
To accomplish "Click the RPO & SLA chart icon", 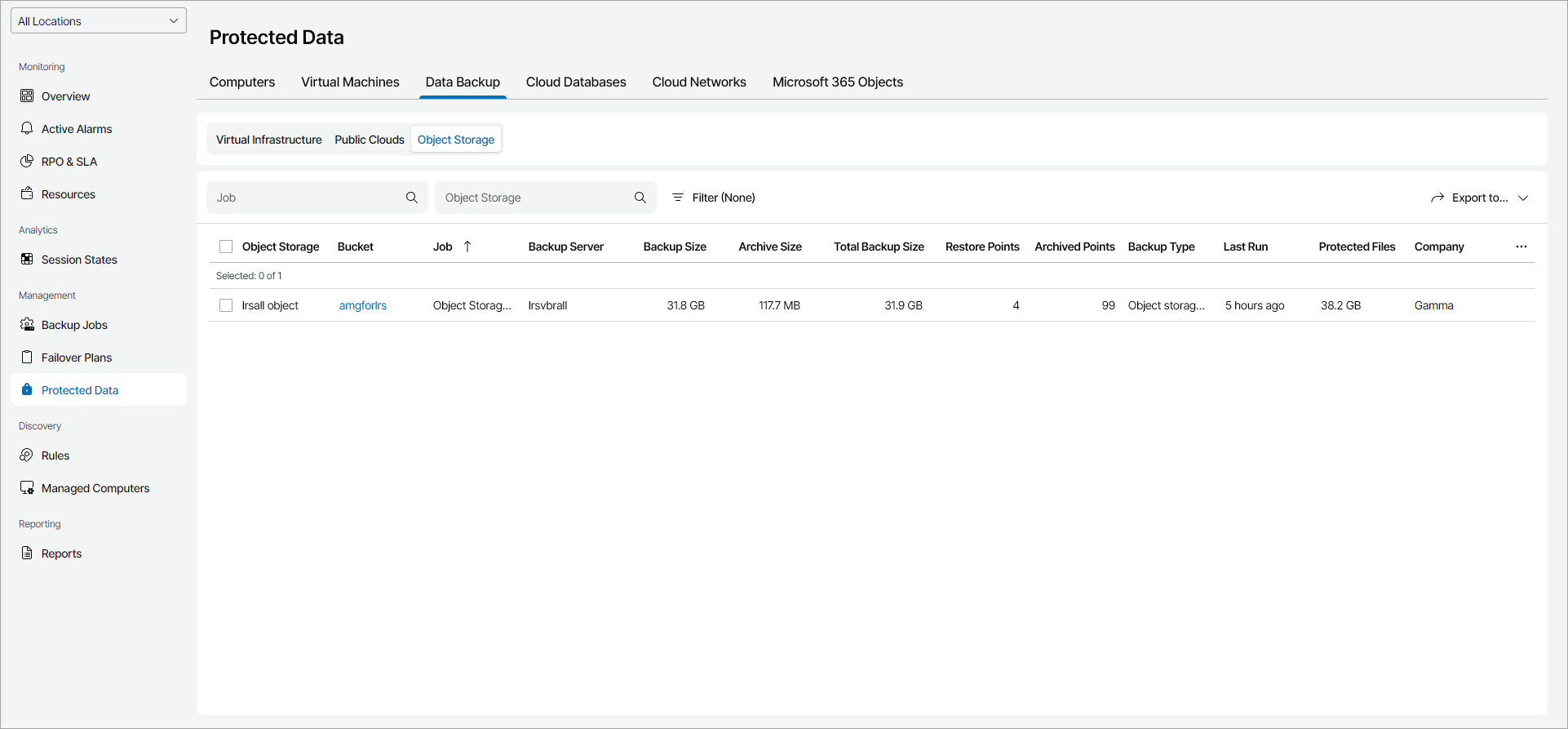I will click(x=27, y=162).
